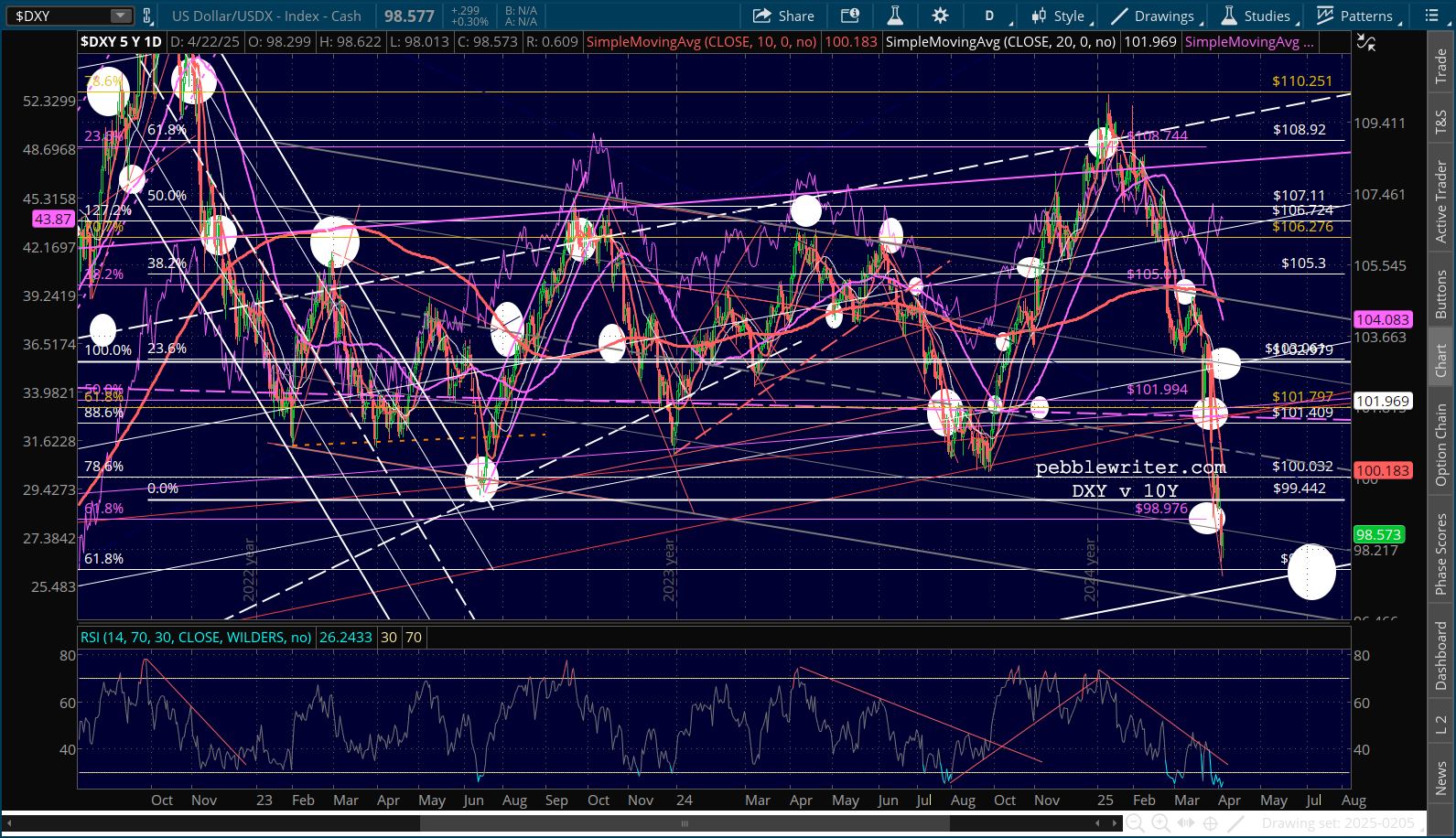Click the Share button in the toolbar

pos(783,16)
